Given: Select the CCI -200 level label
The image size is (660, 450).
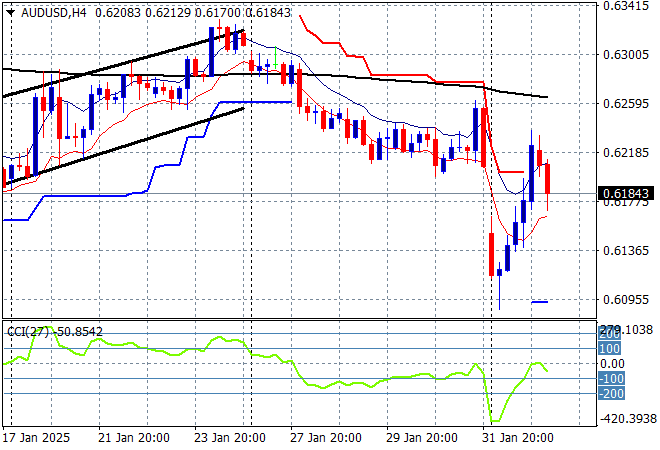Looking at the screenshot, I should pyautogui.click(x=609, y=394).
